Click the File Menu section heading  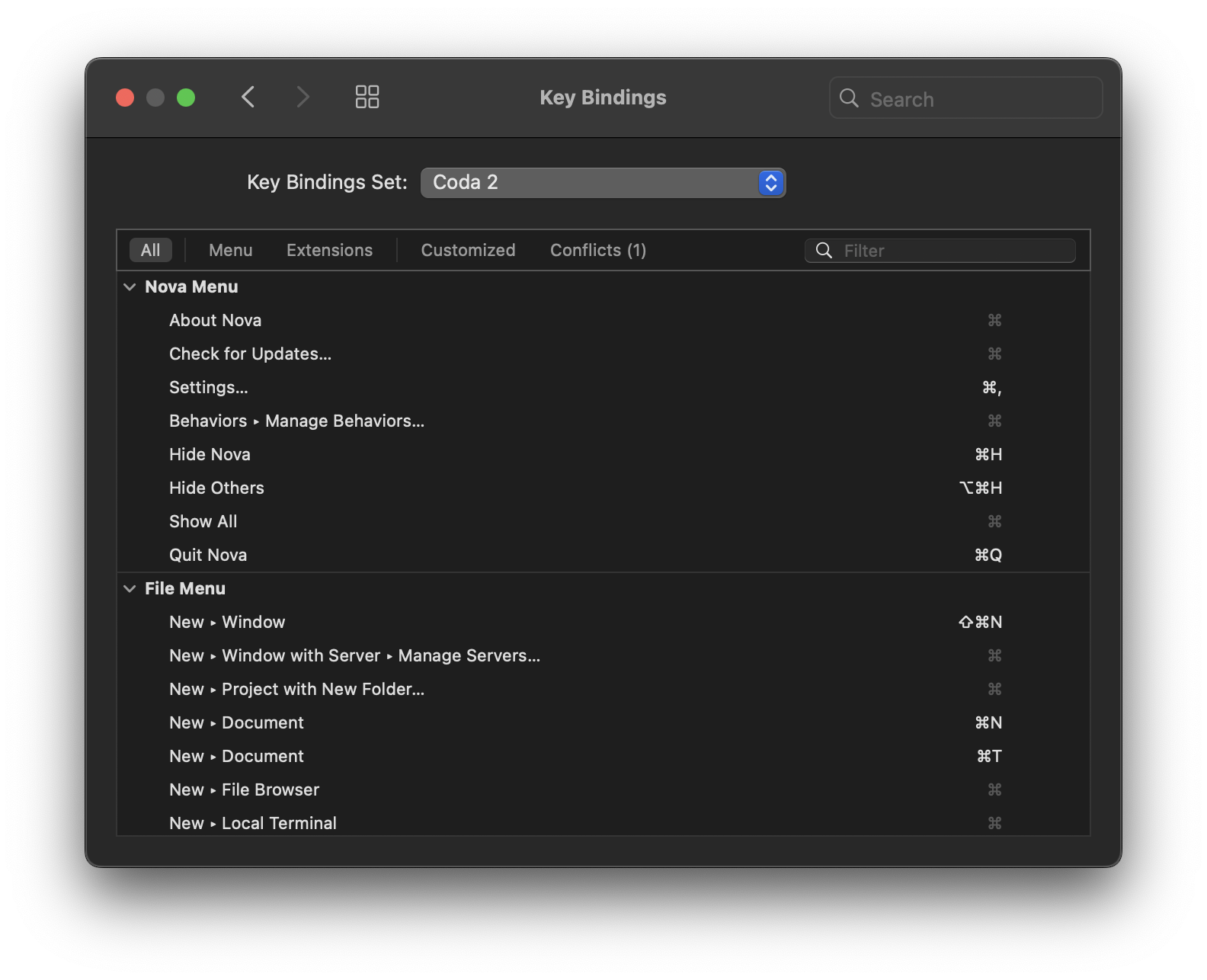[185, 588]
